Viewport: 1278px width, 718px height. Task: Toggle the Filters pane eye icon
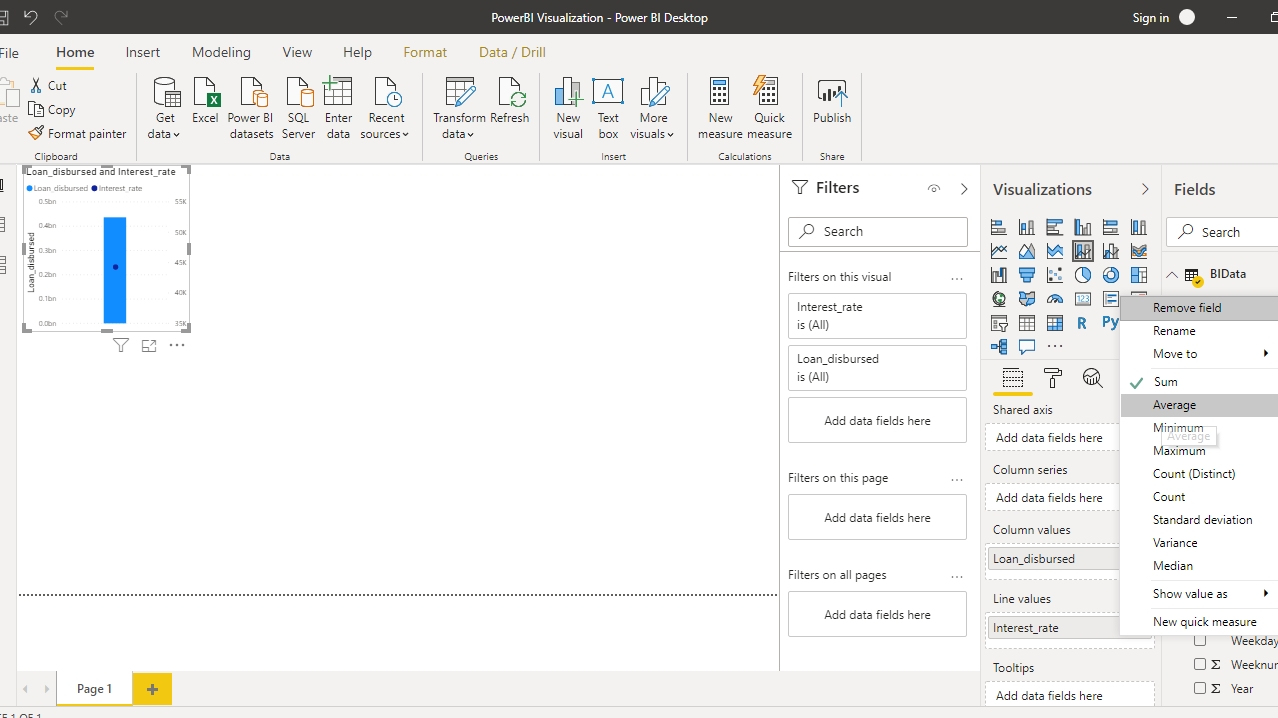pos(934,189)
